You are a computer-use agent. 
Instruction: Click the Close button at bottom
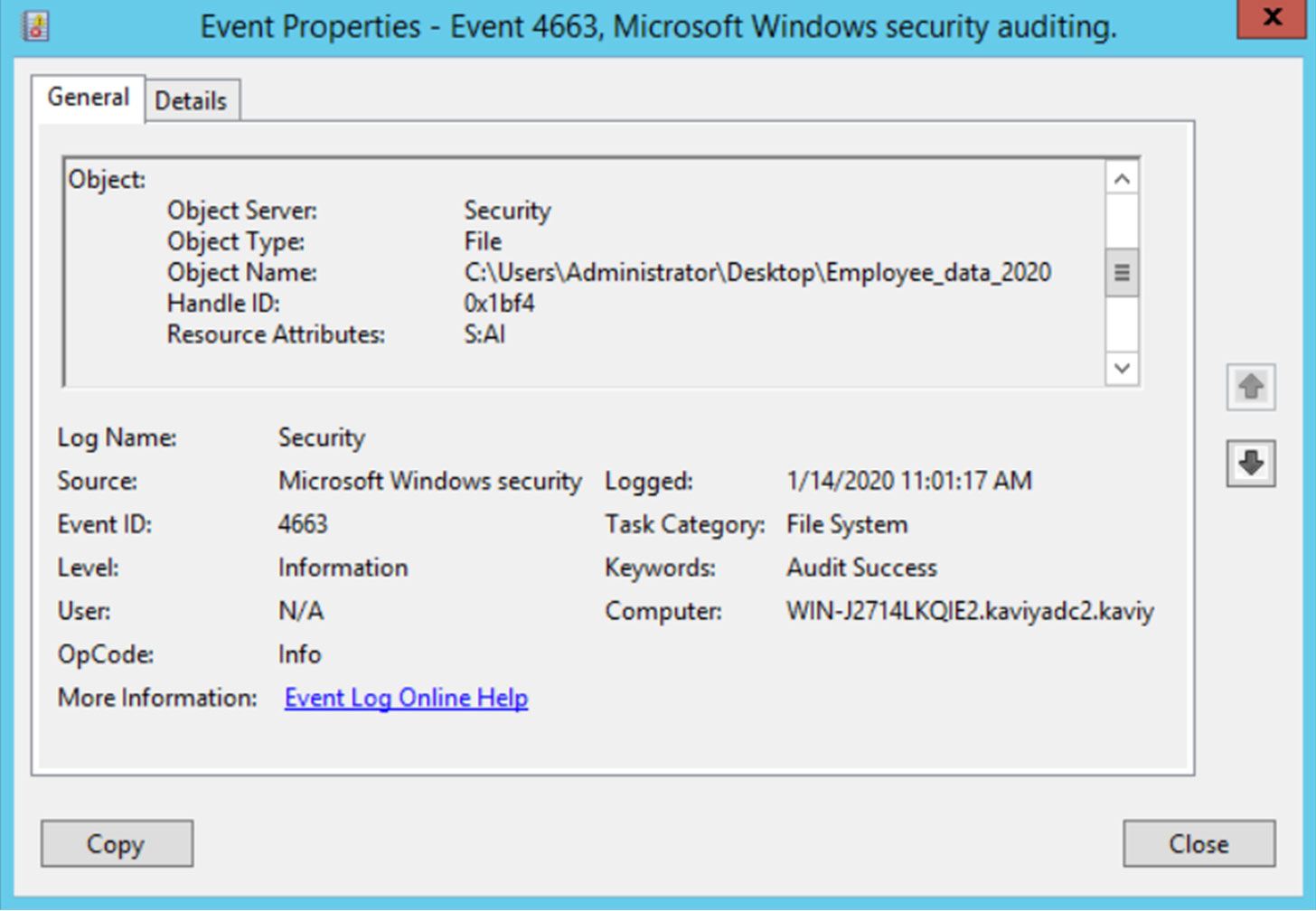click(x=1198, y=843)
